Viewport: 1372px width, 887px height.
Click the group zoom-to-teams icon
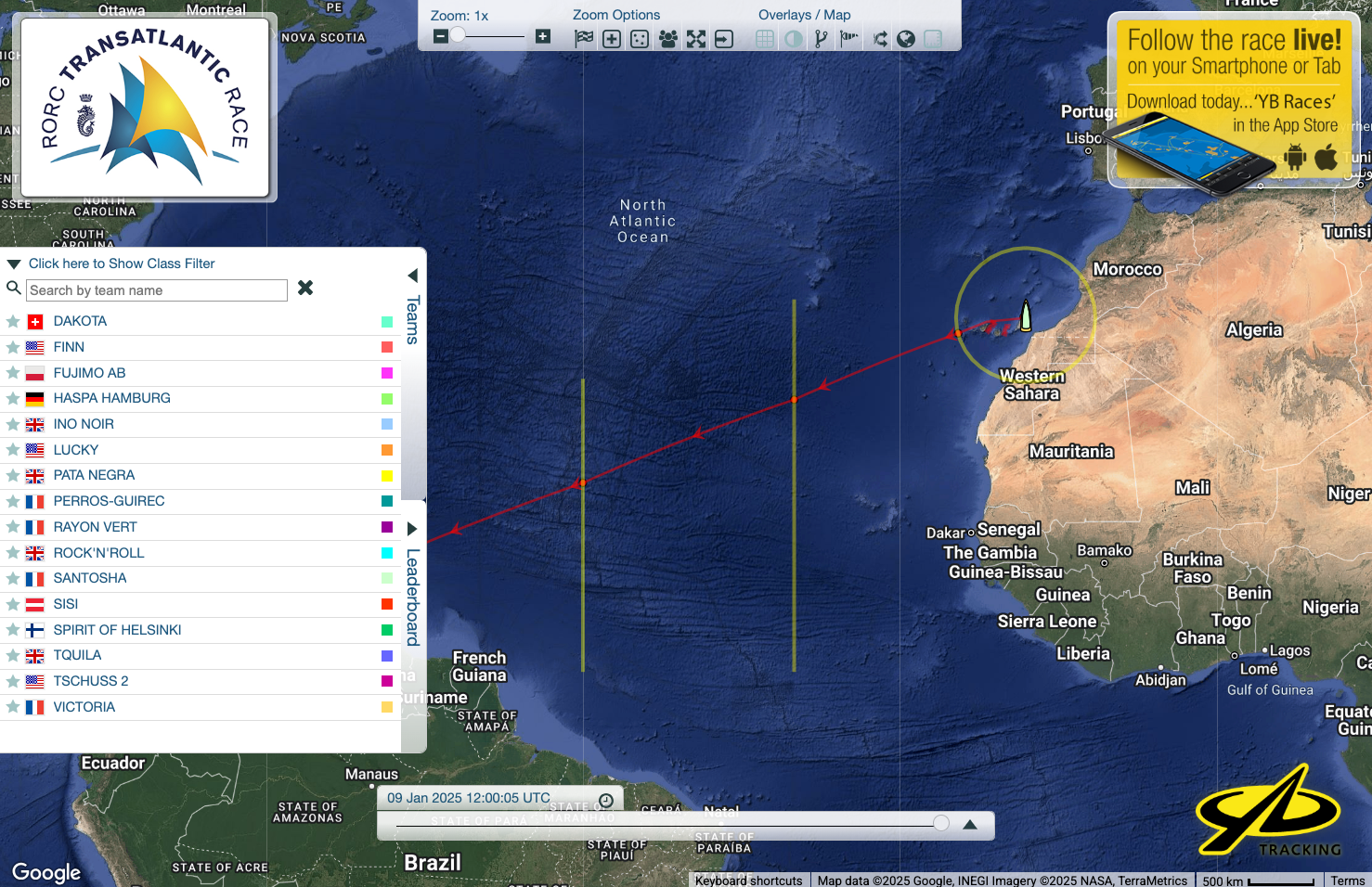667,38
